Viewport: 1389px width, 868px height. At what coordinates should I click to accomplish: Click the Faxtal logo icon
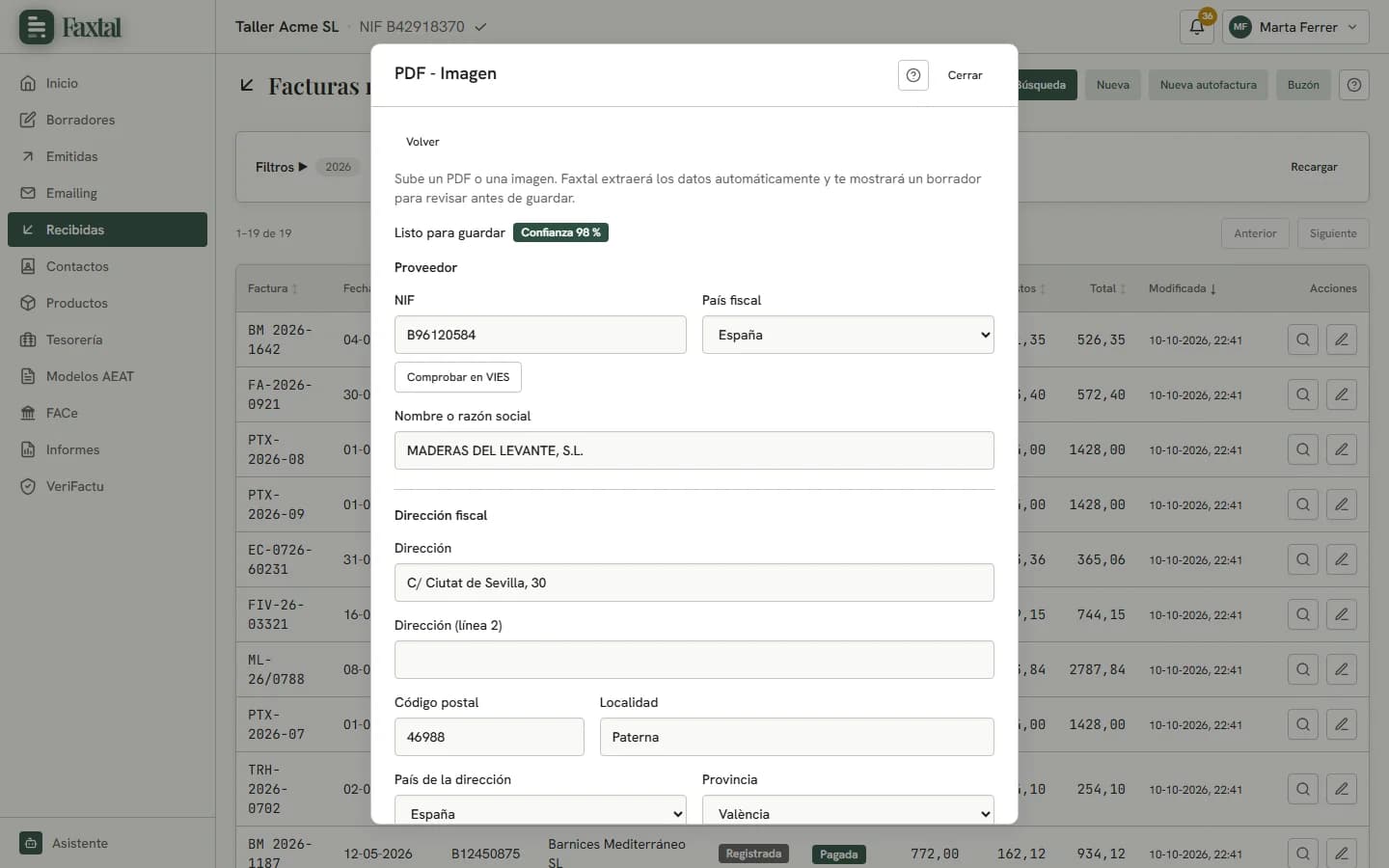(x=37, y=27)
